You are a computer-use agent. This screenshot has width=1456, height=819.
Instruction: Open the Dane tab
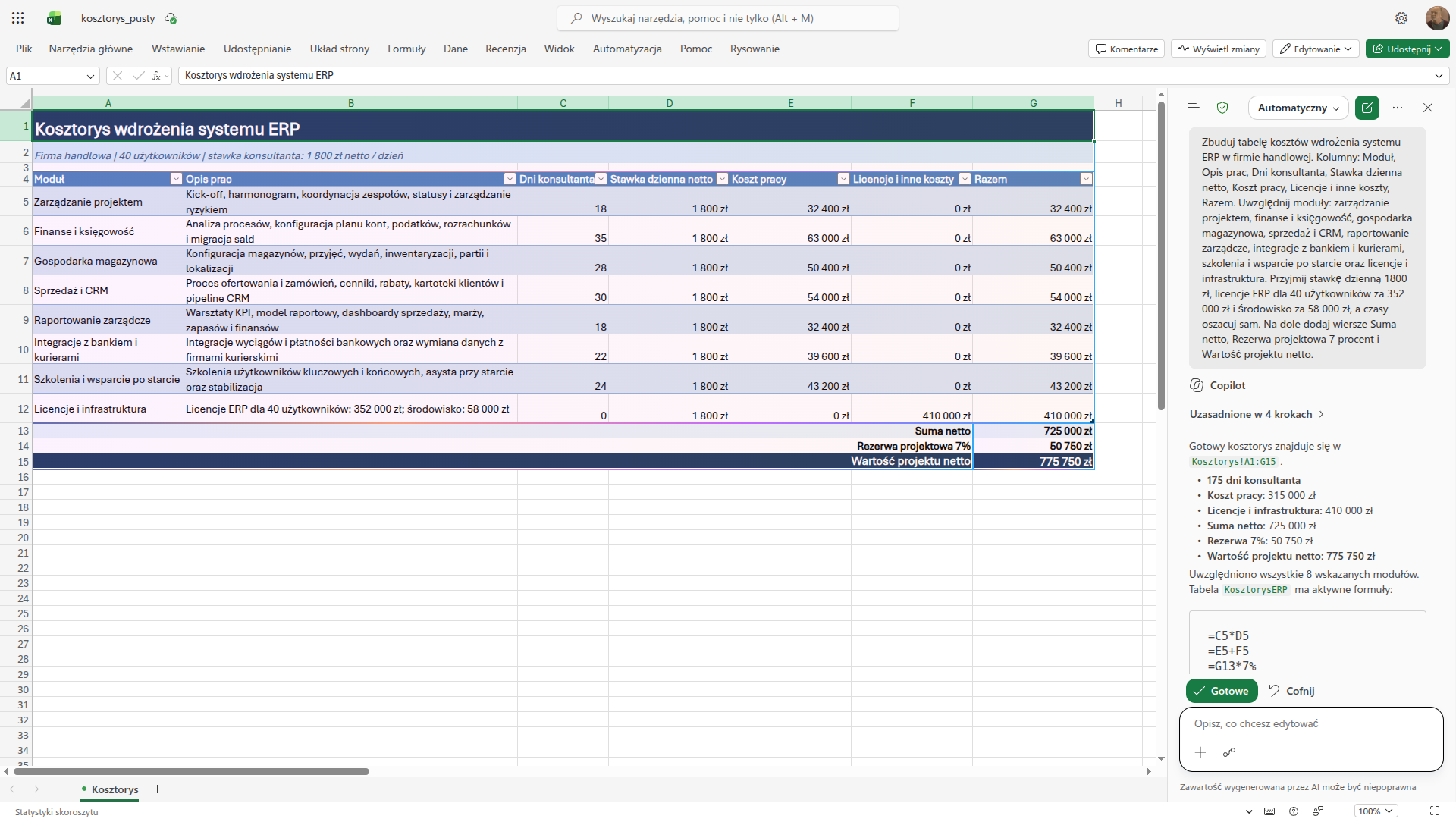456,49
